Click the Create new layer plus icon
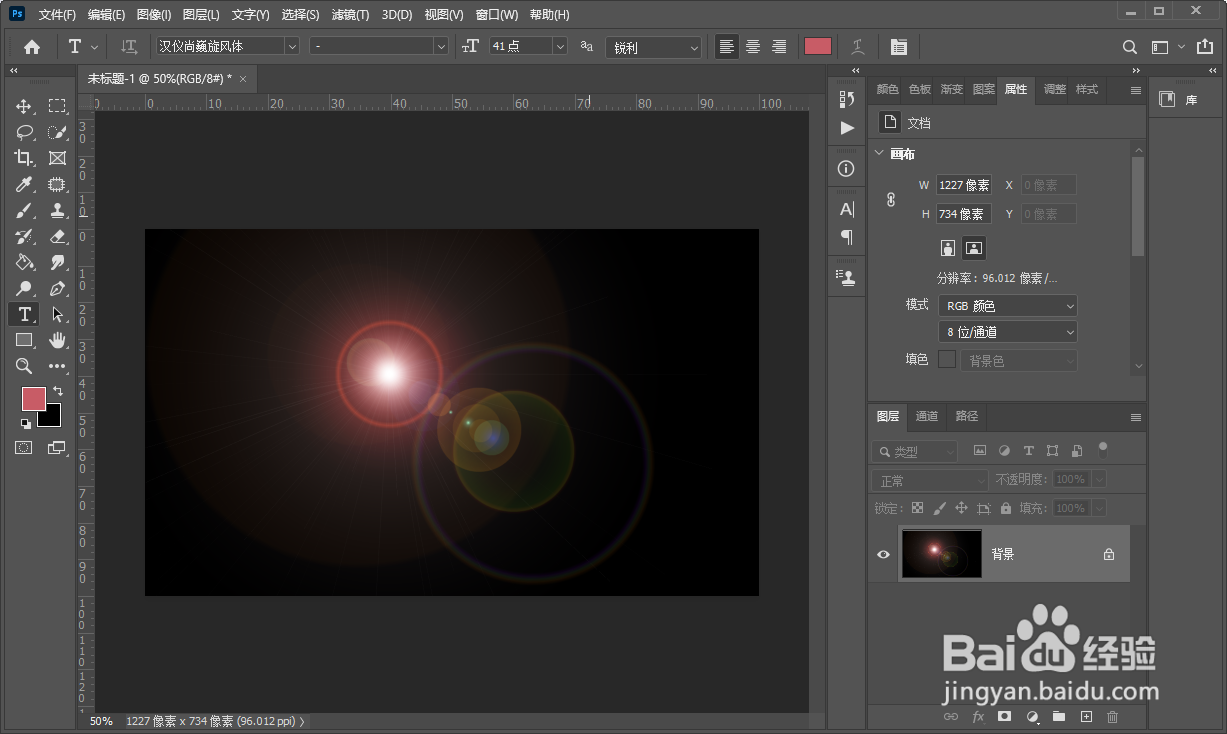The width and height of the screenshot is (1227, 734). click(x=1086, y=716)
